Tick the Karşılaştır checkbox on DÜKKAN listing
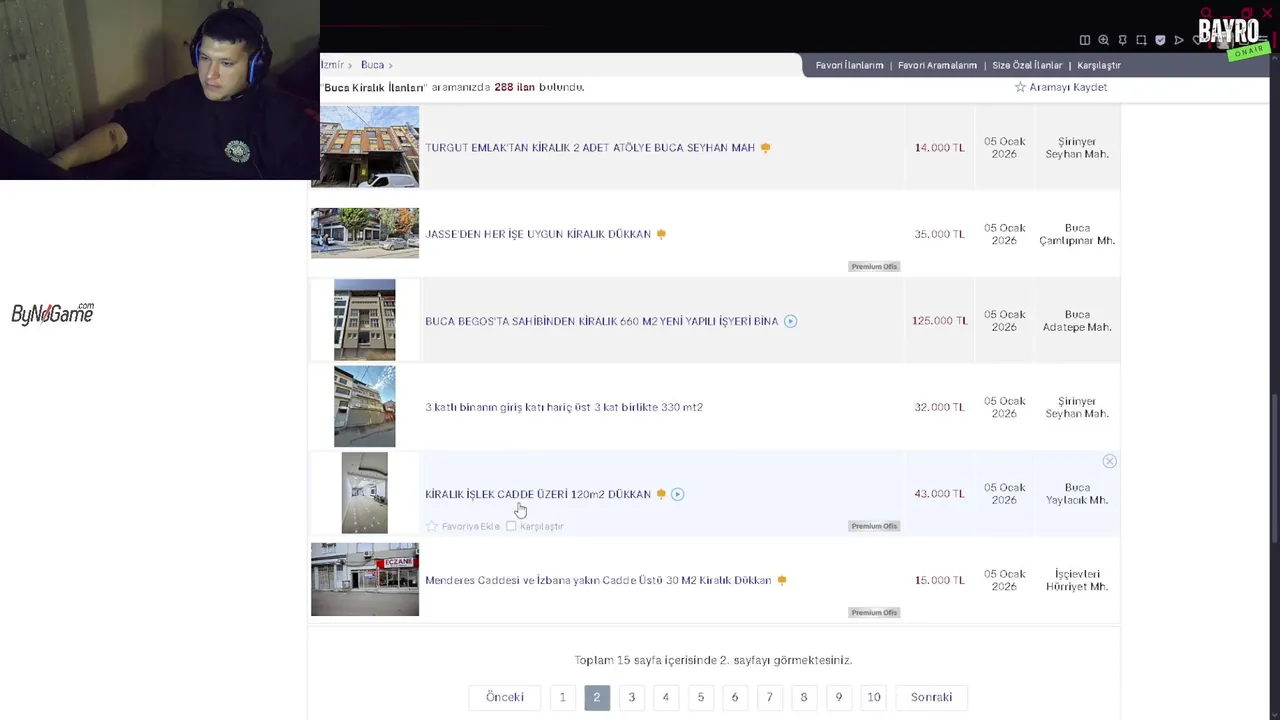This screenshot has width=1280, height=720. [511, 526]
